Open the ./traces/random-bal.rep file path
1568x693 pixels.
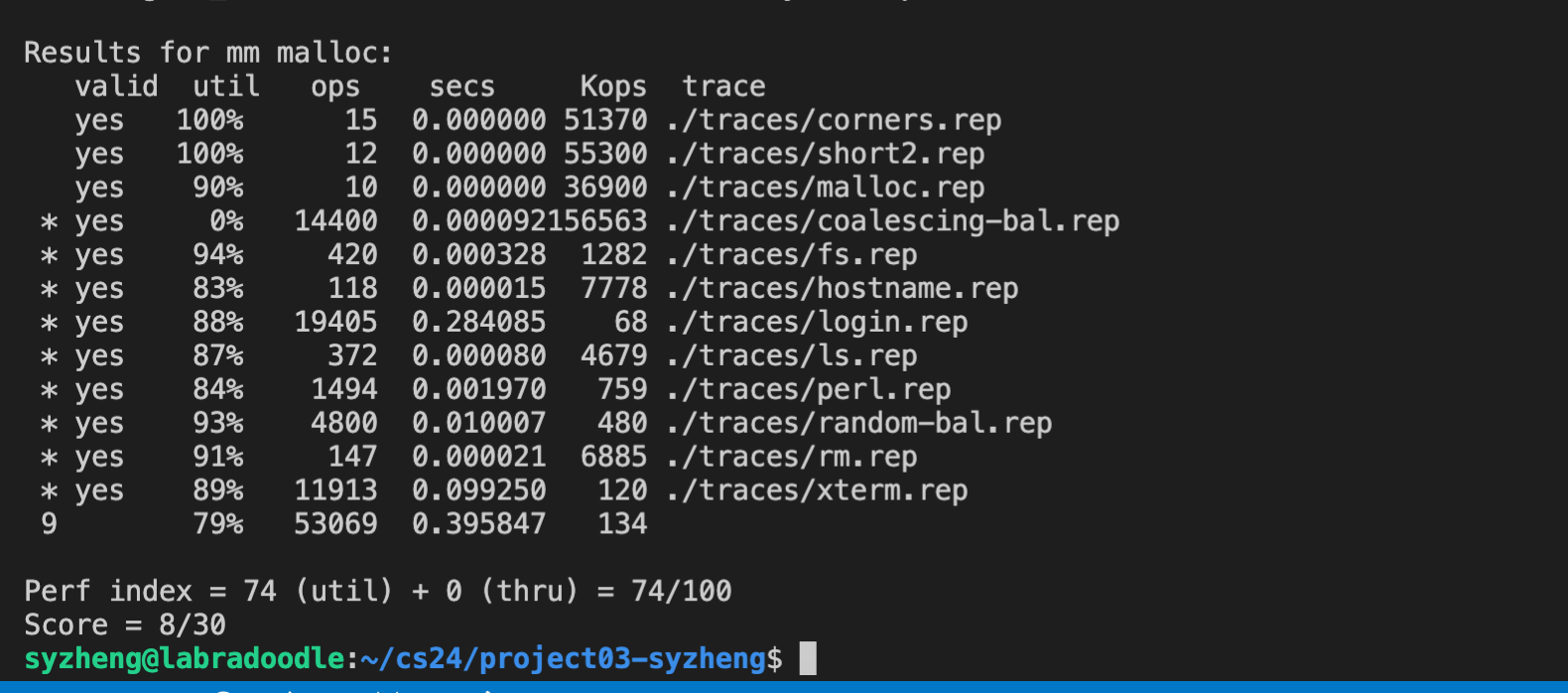click(859, 424)
